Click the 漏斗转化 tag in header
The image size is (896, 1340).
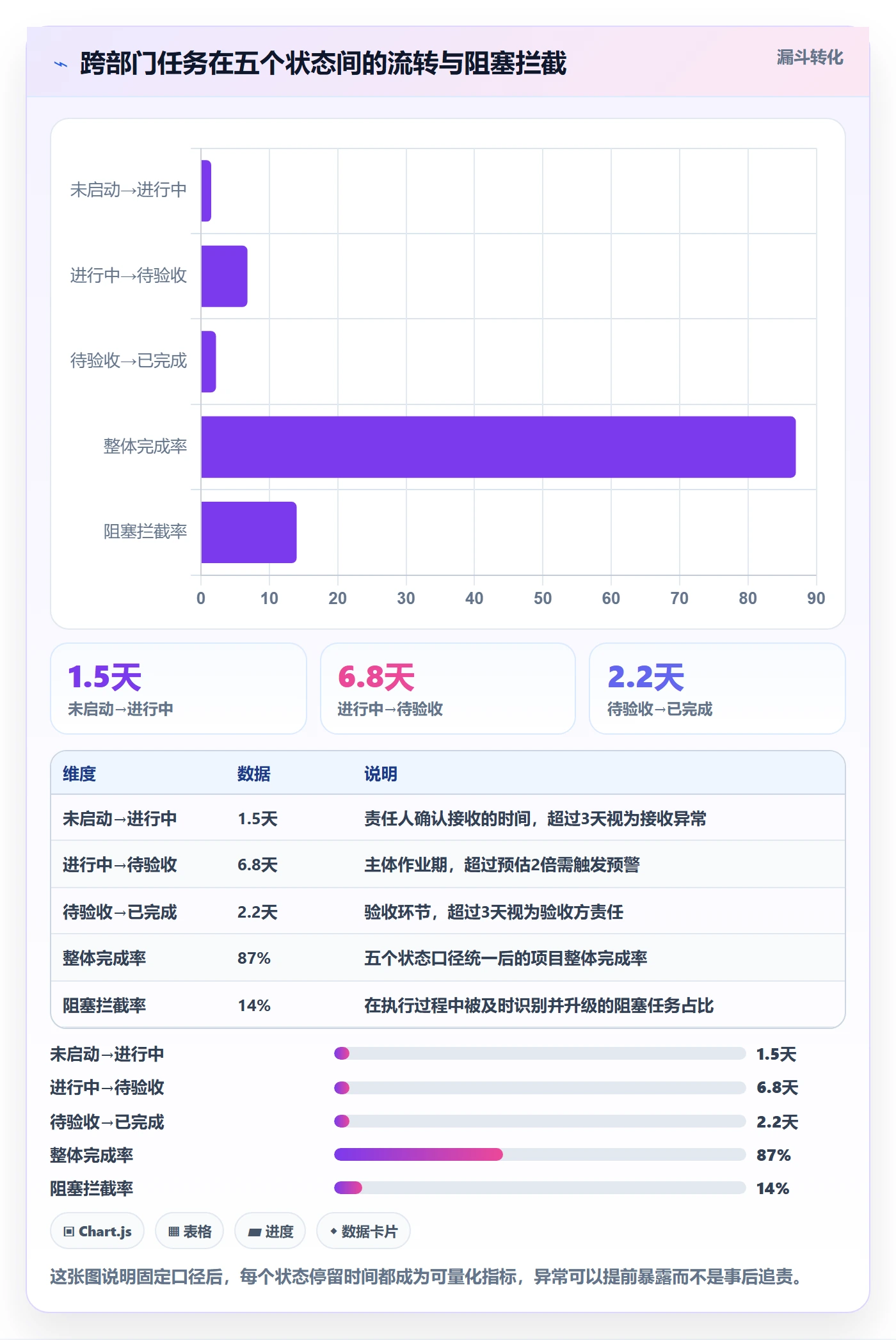click(810, 58)
